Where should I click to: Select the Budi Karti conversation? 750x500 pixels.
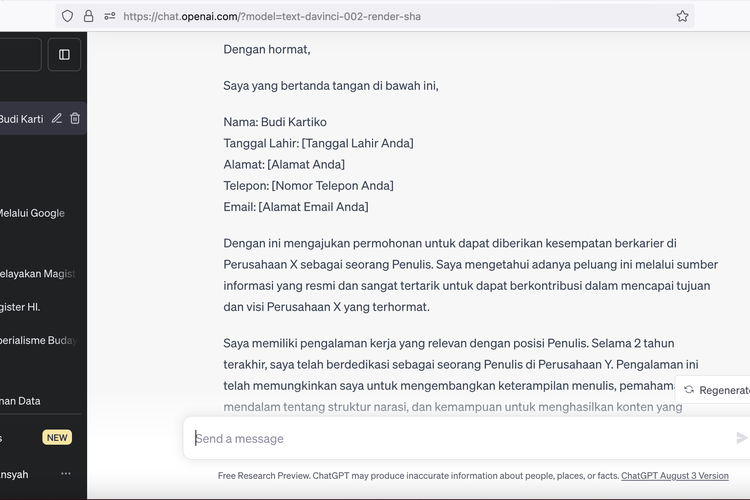(x=22, y=119)
